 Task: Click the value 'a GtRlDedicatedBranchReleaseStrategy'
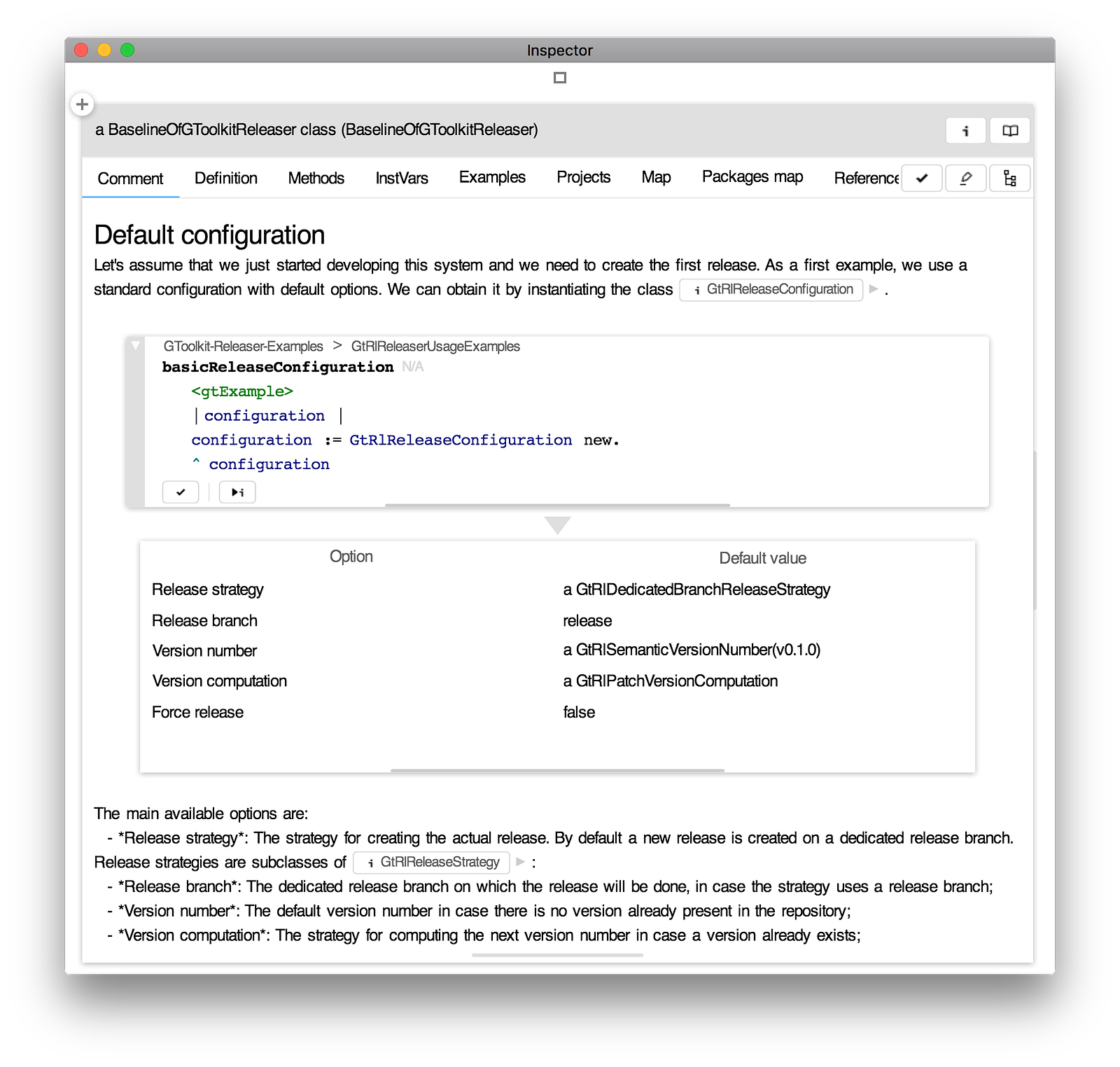pos(696,590)
